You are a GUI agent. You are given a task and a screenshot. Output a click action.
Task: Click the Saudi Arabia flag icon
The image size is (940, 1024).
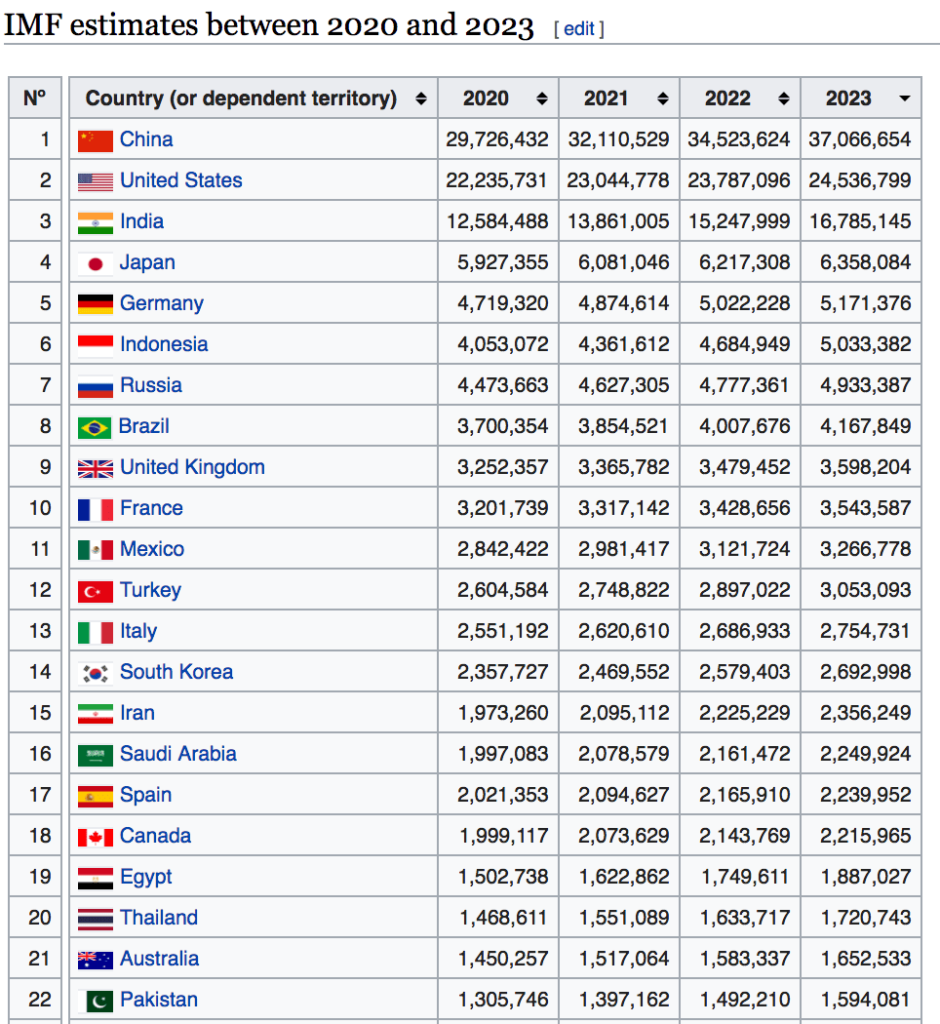(95, 756)
